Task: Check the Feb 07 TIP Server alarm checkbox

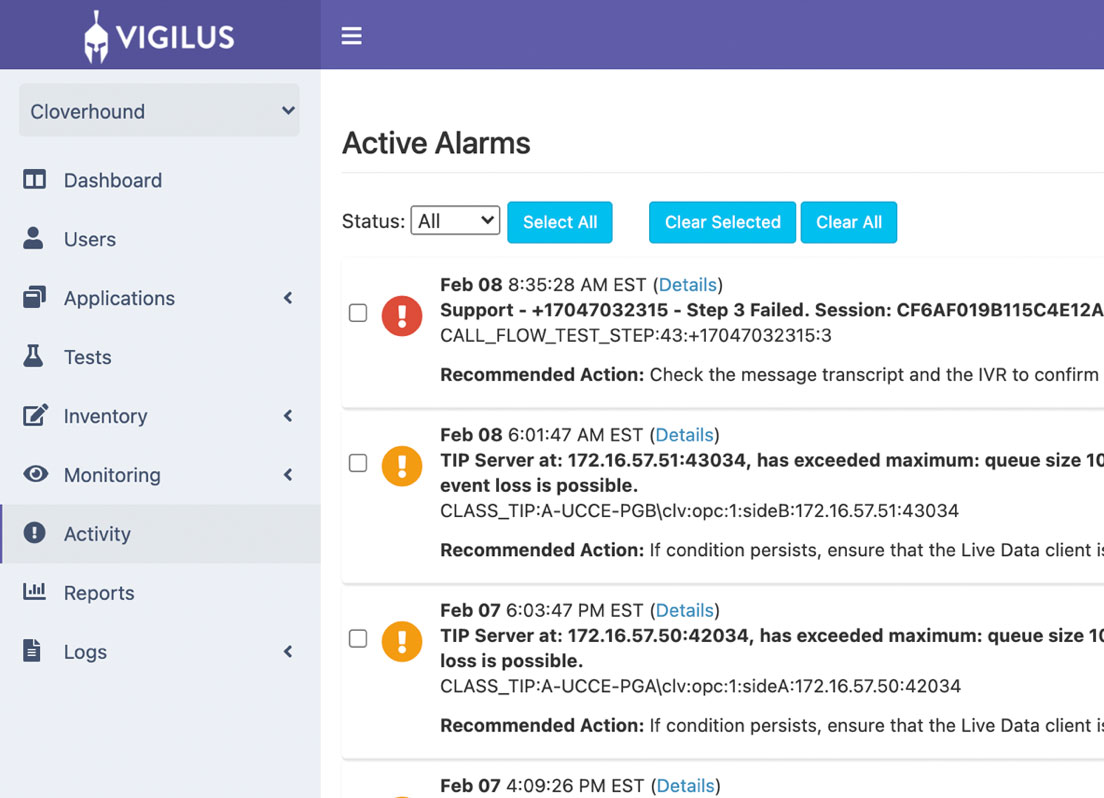Action: click(358, 639)
